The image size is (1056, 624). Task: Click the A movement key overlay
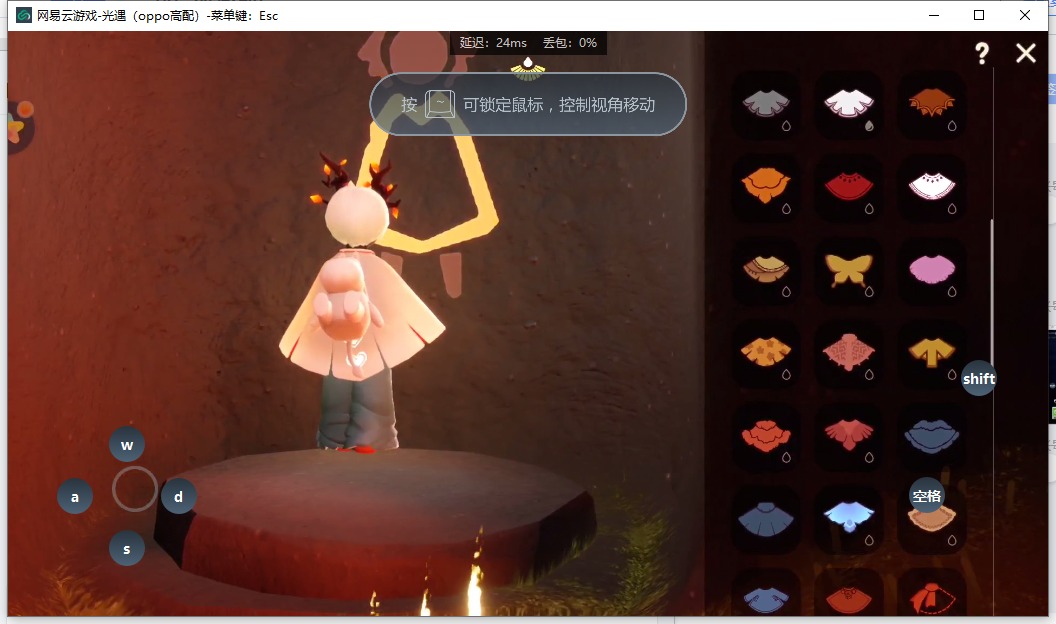click(x=75, y=496)
